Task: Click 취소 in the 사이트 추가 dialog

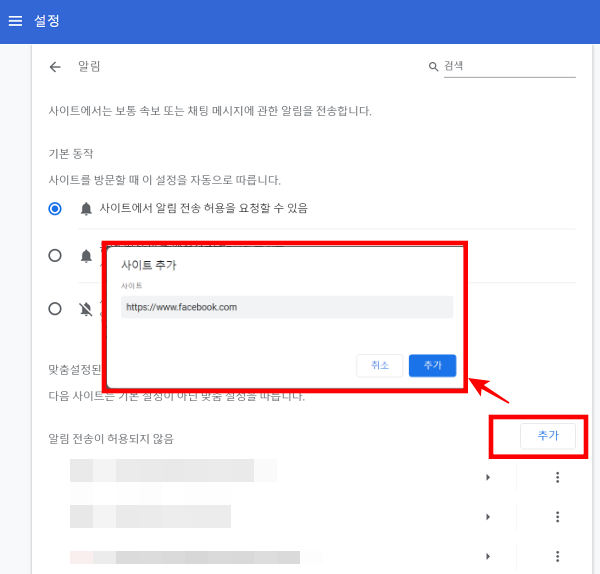Action: click(x=379, y=365)
